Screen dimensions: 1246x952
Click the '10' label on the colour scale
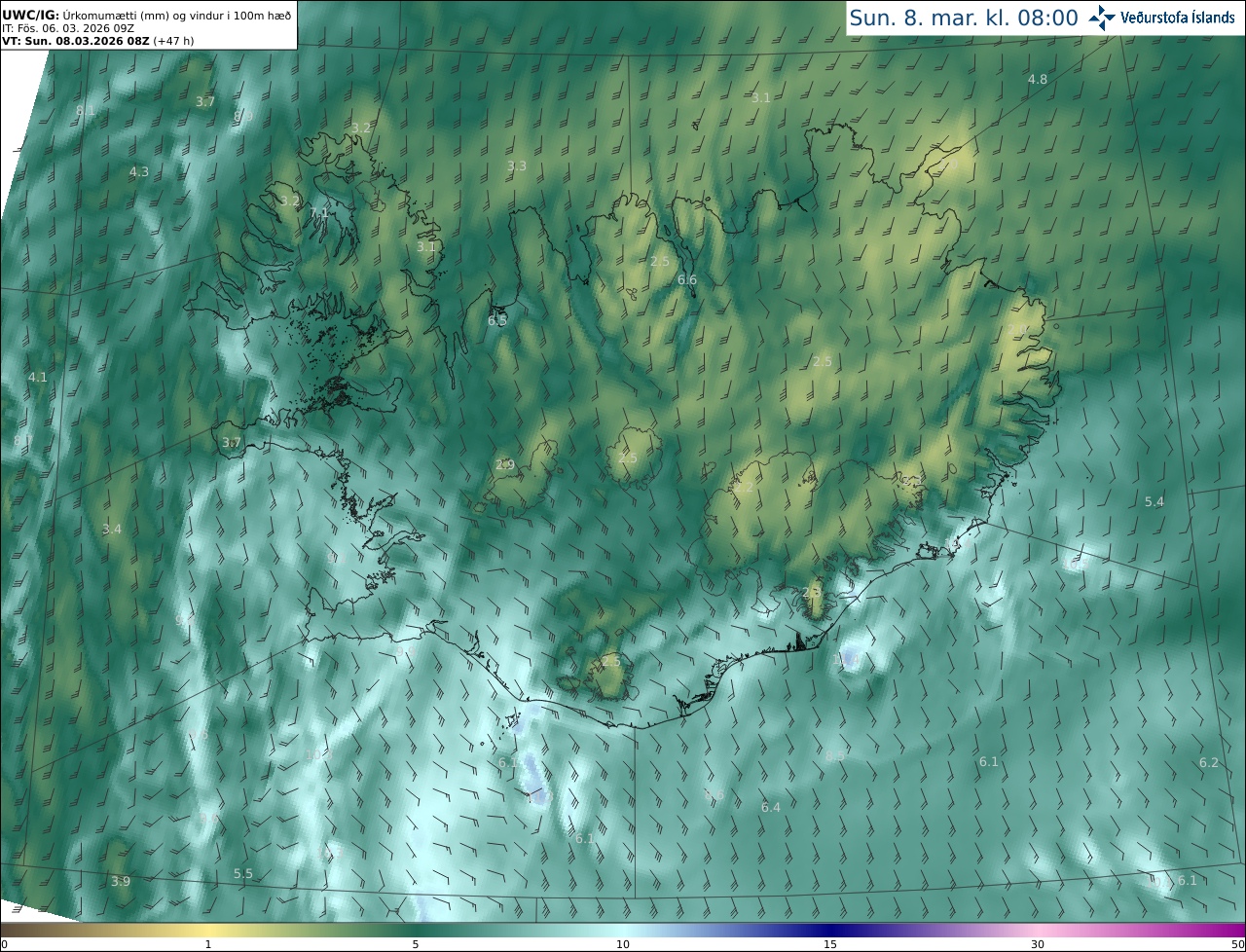click(x=623, y=944)
